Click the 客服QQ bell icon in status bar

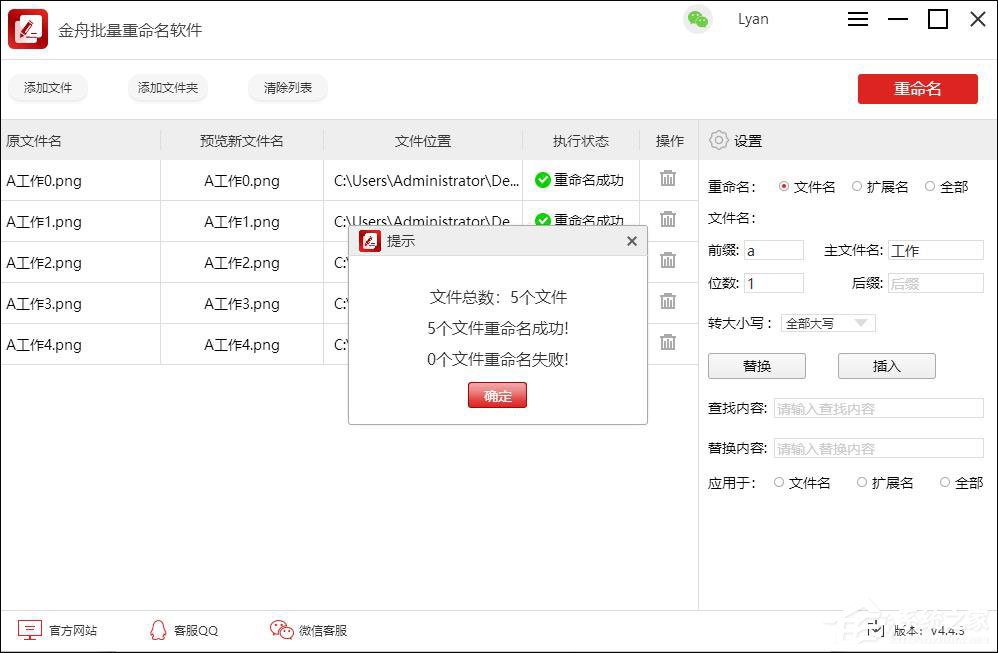pos(157,630)
